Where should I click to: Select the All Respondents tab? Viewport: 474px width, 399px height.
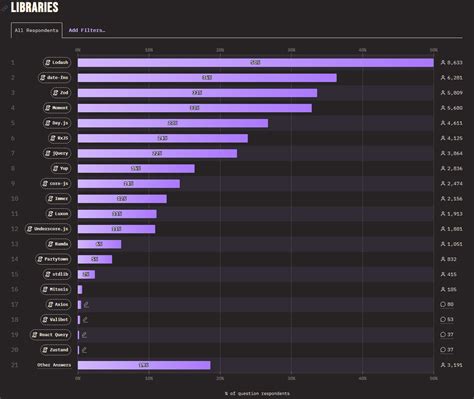(x=36, y=30)
